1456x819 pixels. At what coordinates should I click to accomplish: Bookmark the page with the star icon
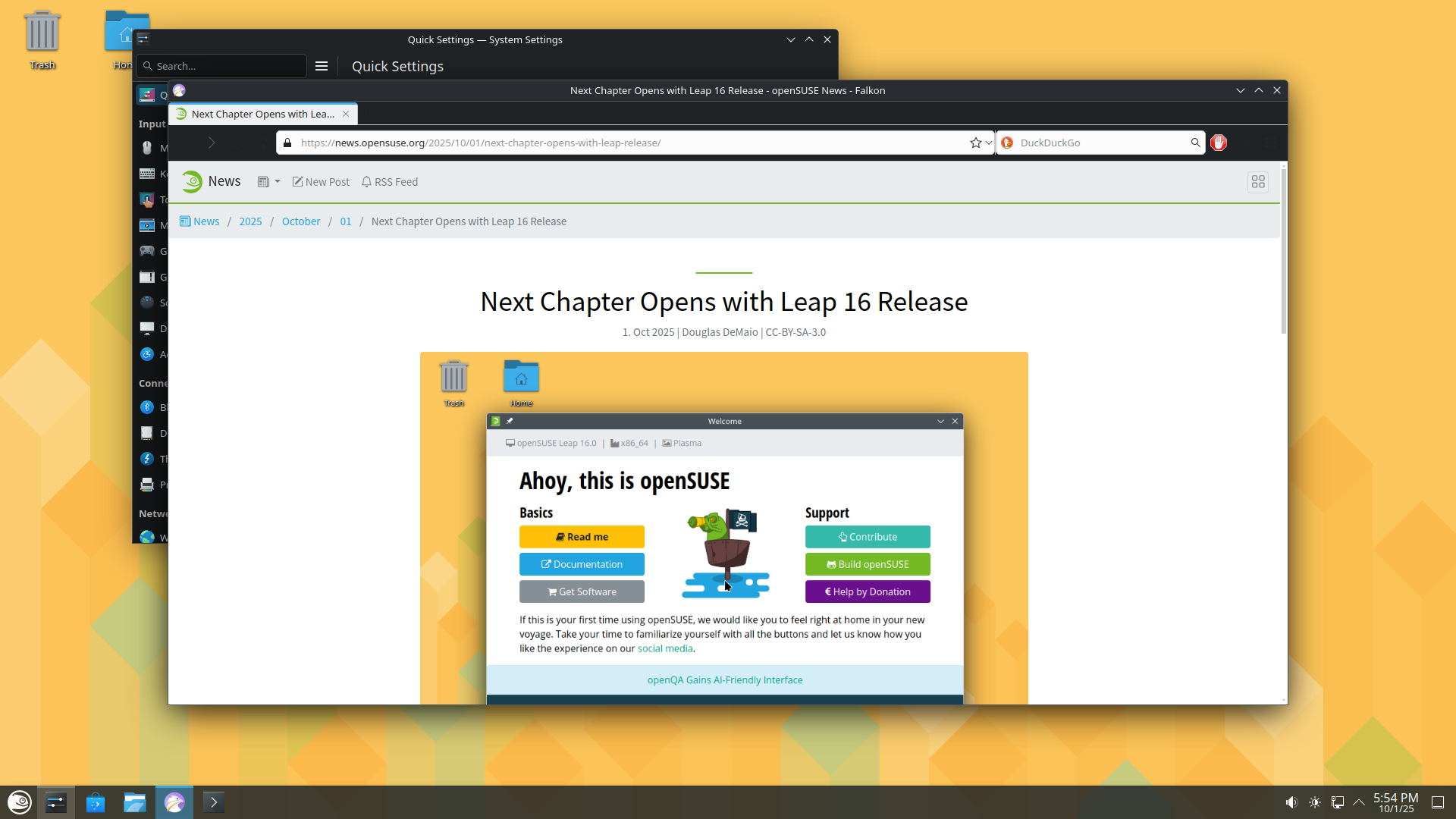tap(975, 143)
